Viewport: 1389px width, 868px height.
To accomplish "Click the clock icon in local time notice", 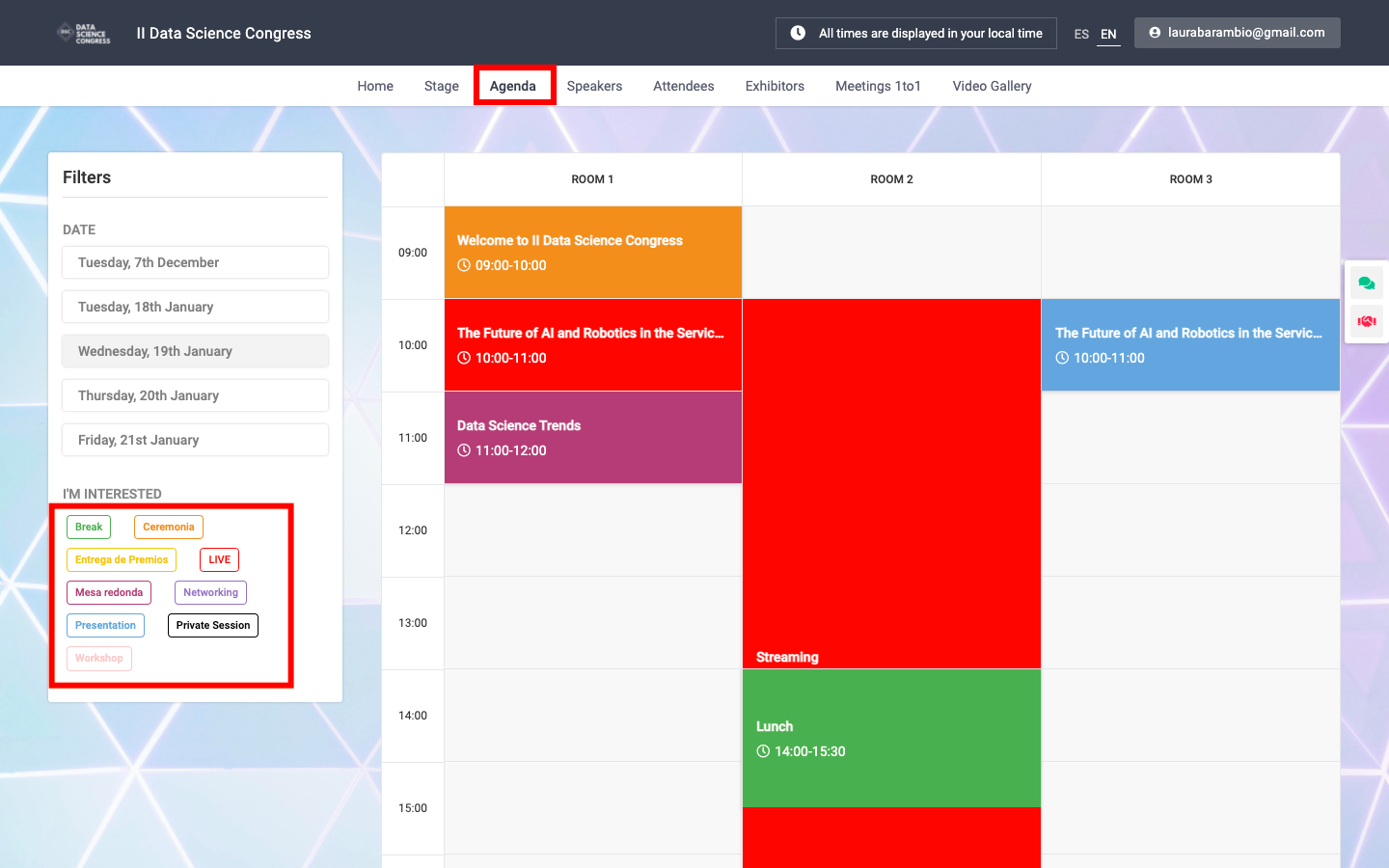I will click(x=798, y=33).
